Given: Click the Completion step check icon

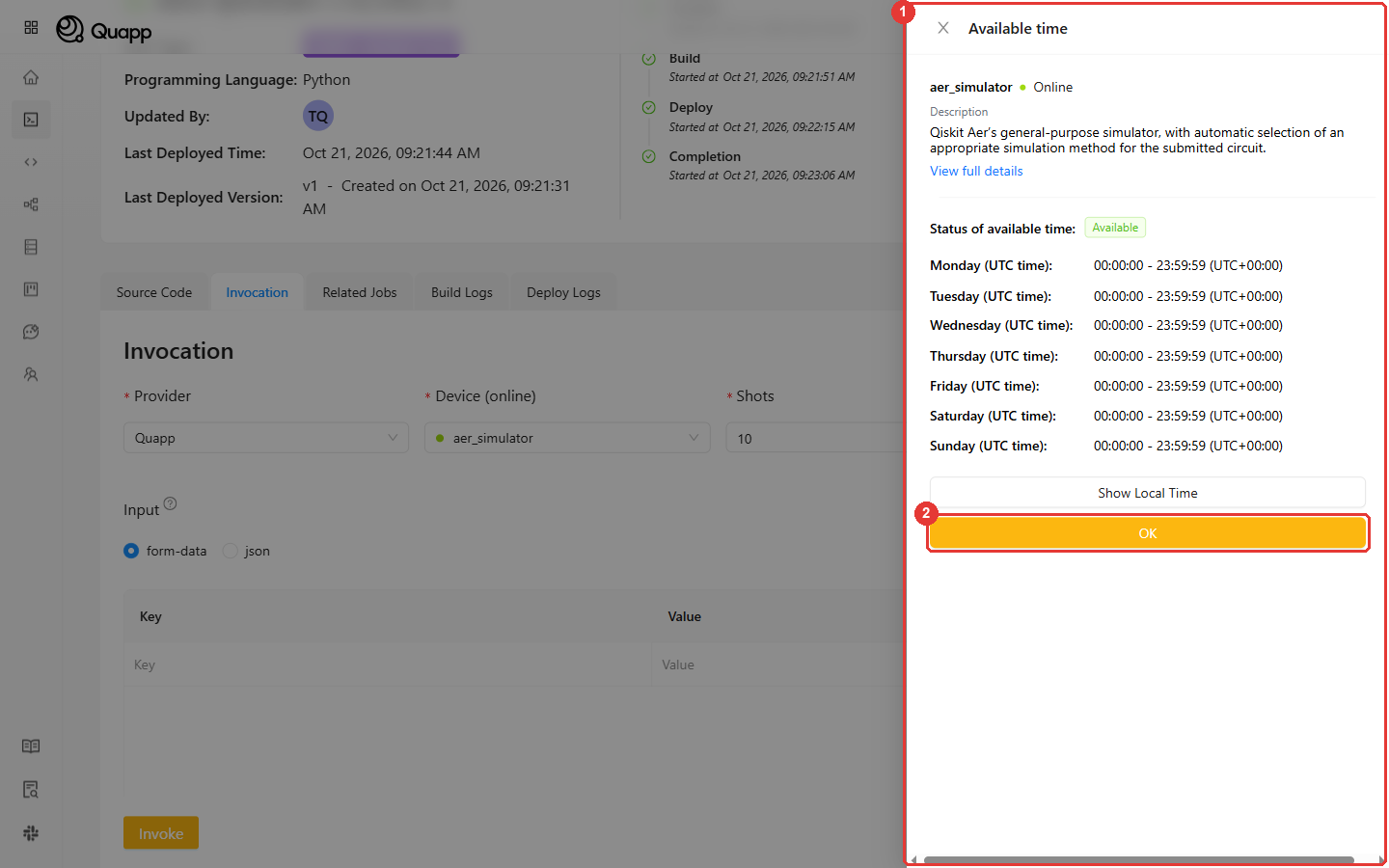Looking at the screenshot, I should click(x=649, y=156).
